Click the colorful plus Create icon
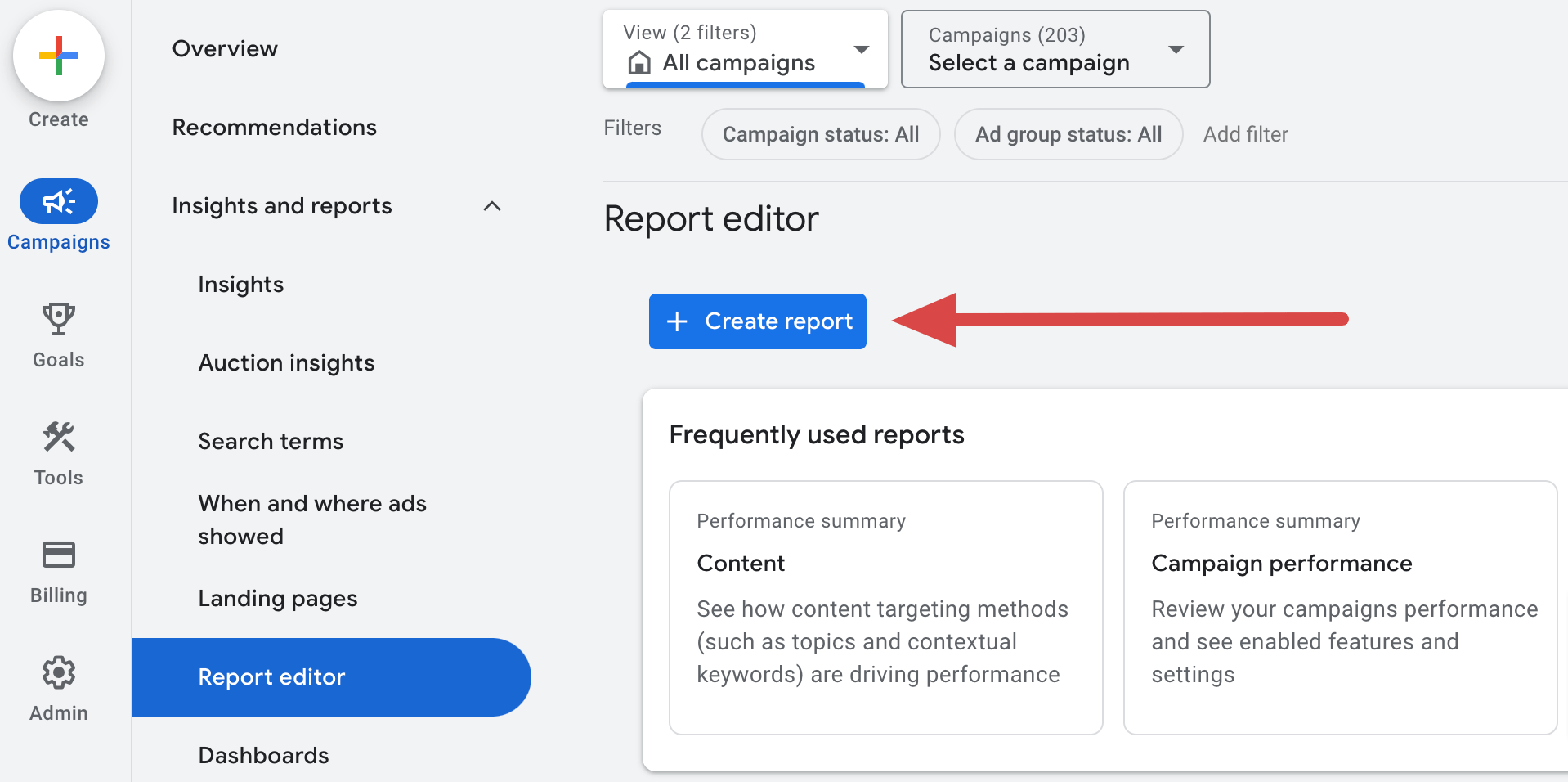The image size is (1568, 782). click(x=59, y=56)
